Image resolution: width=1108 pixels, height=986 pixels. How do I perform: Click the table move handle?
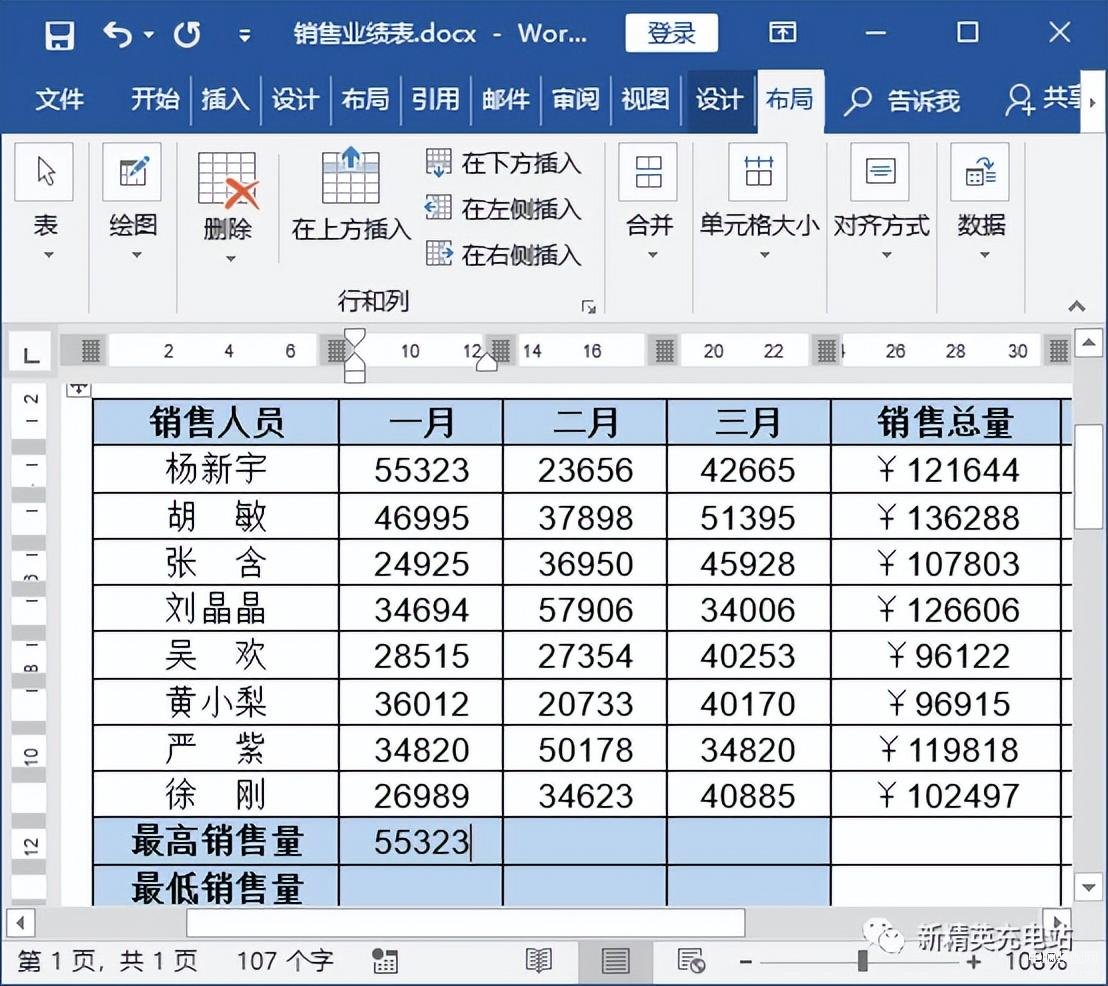coord(78,389)
